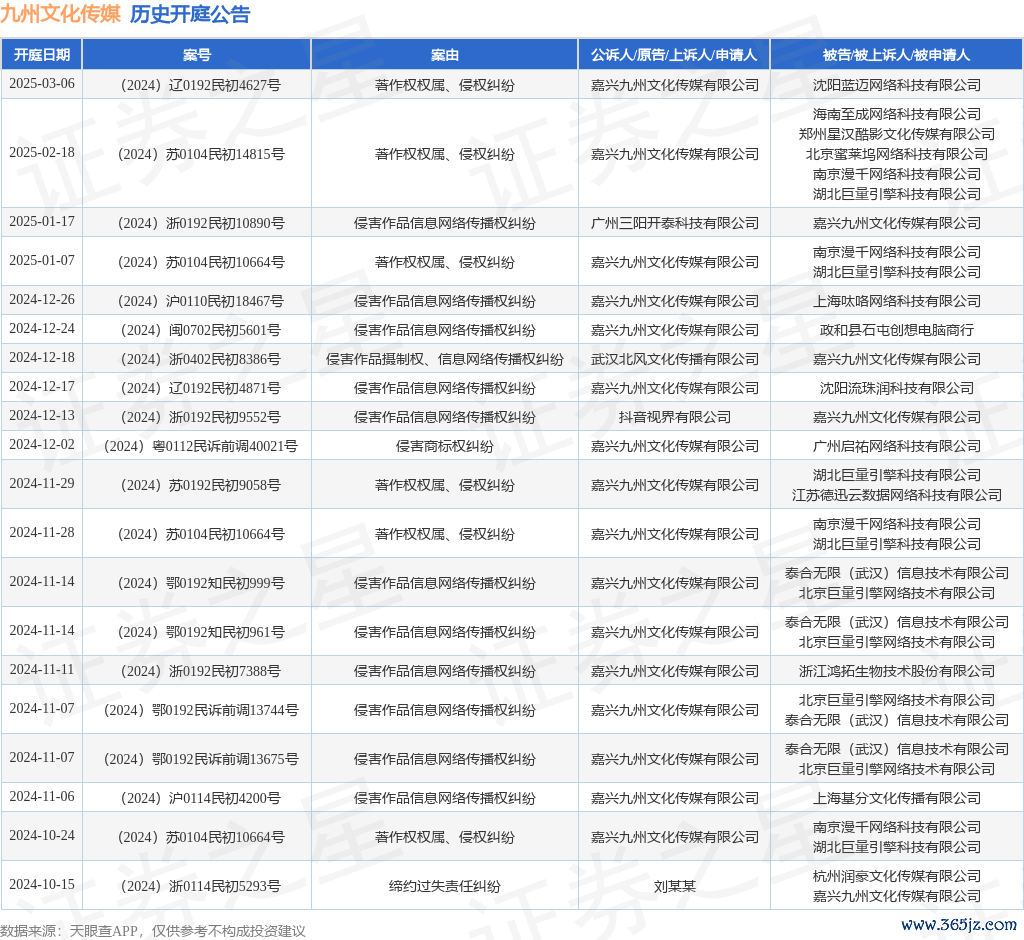Viewport: 1024px width, 940px height.
Task: Select case number (2024)浙0192民初7388号
Action: pos(200,672)
